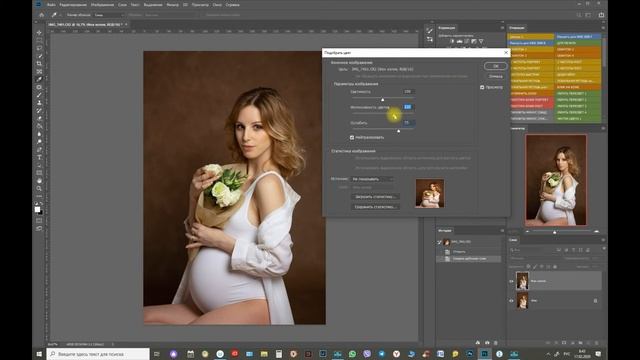Viewport: 640px width, 360px height.
Task: Open the Фильтр menu
Action: pos(173,5)
